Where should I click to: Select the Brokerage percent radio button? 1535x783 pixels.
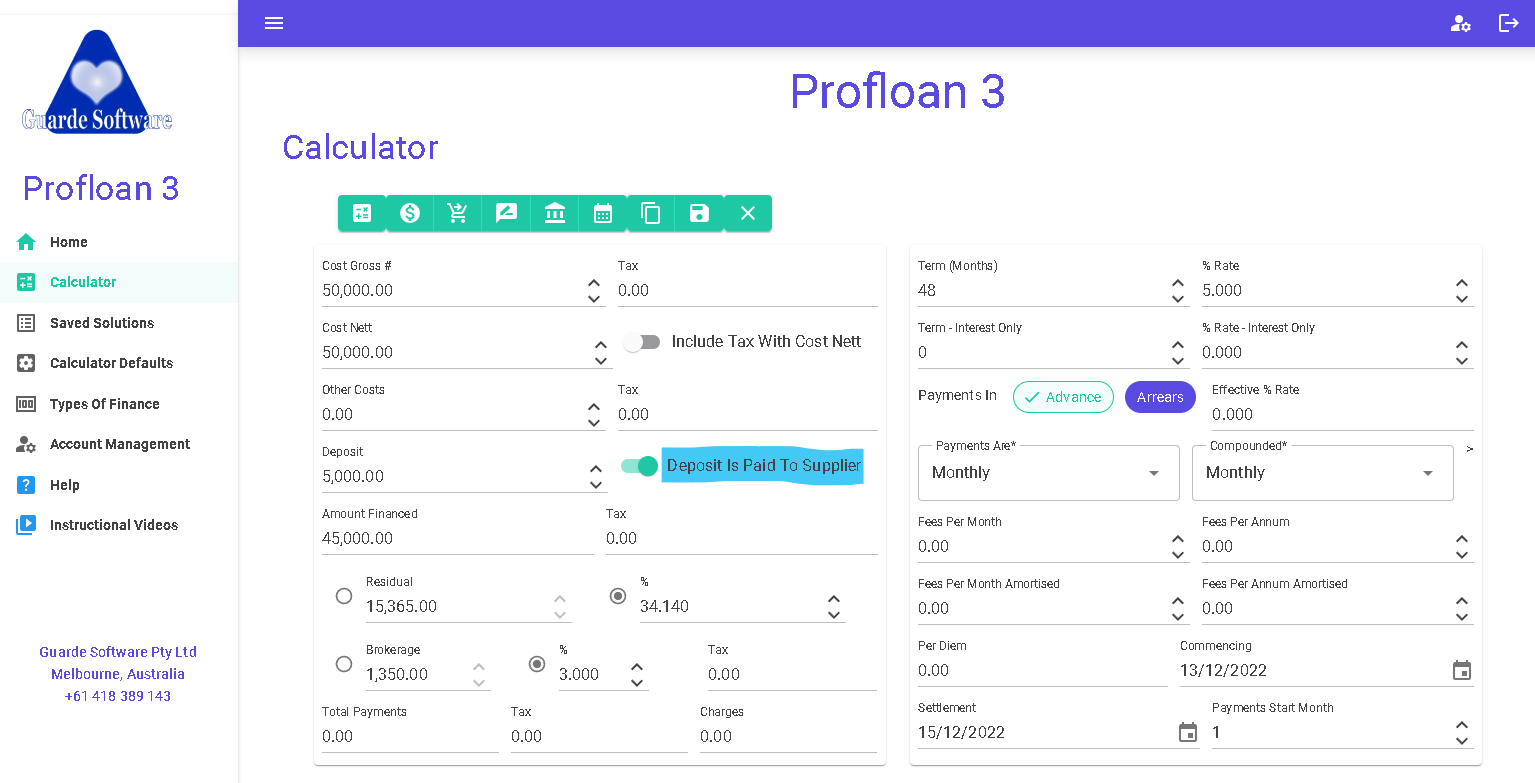[537, 664]
